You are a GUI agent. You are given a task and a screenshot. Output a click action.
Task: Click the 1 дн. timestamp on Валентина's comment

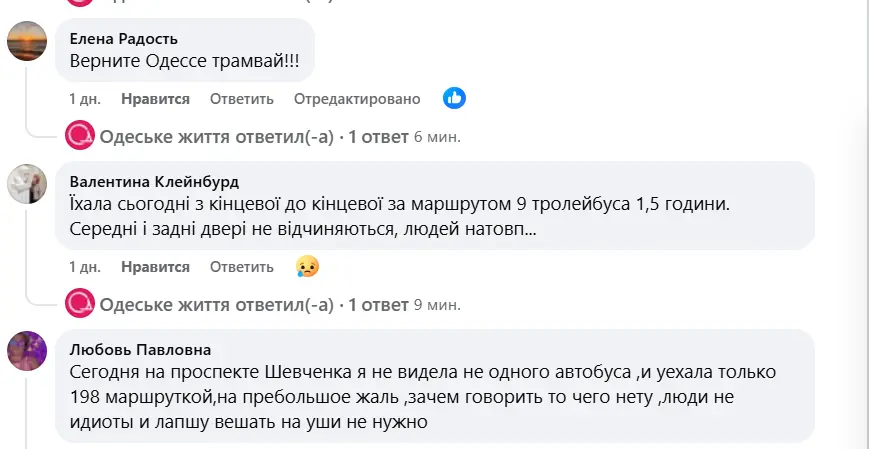[x=85, y=267]
